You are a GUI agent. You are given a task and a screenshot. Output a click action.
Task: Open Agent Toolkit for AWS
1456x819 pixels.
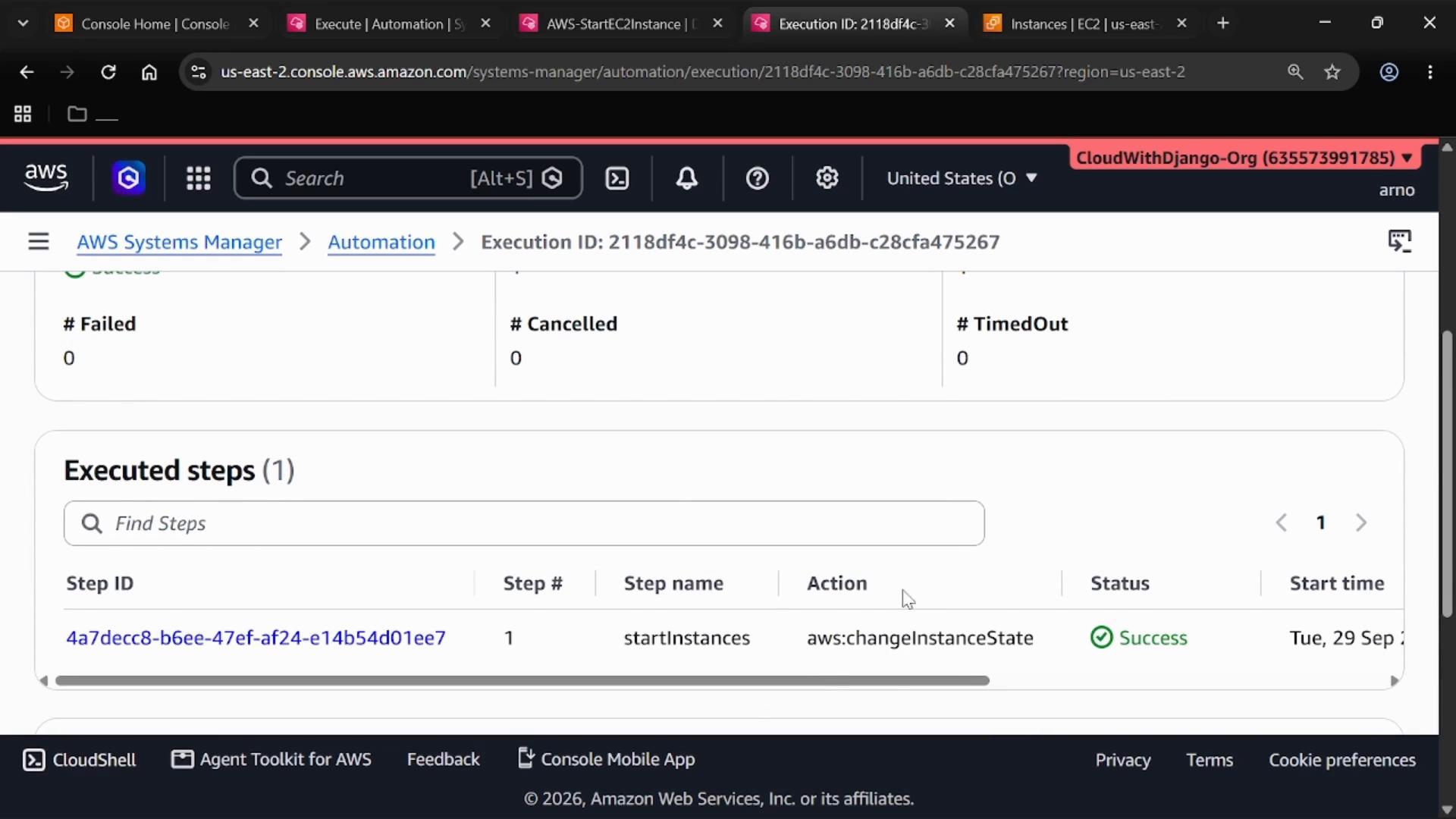point(271,760)
